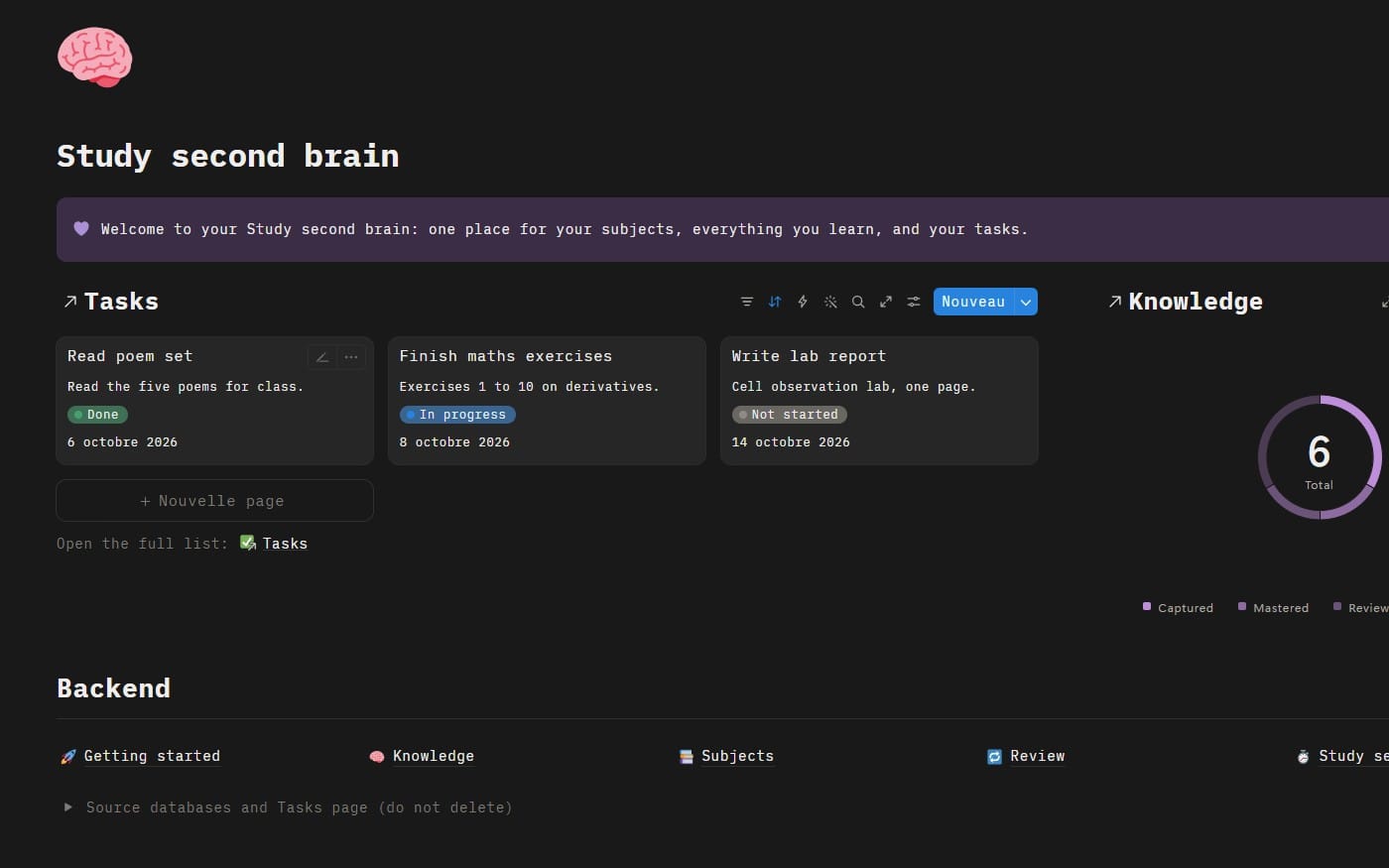1389x868 pixels.
Task: Click the refresh icon next to Review
Action: coord(994,757)
